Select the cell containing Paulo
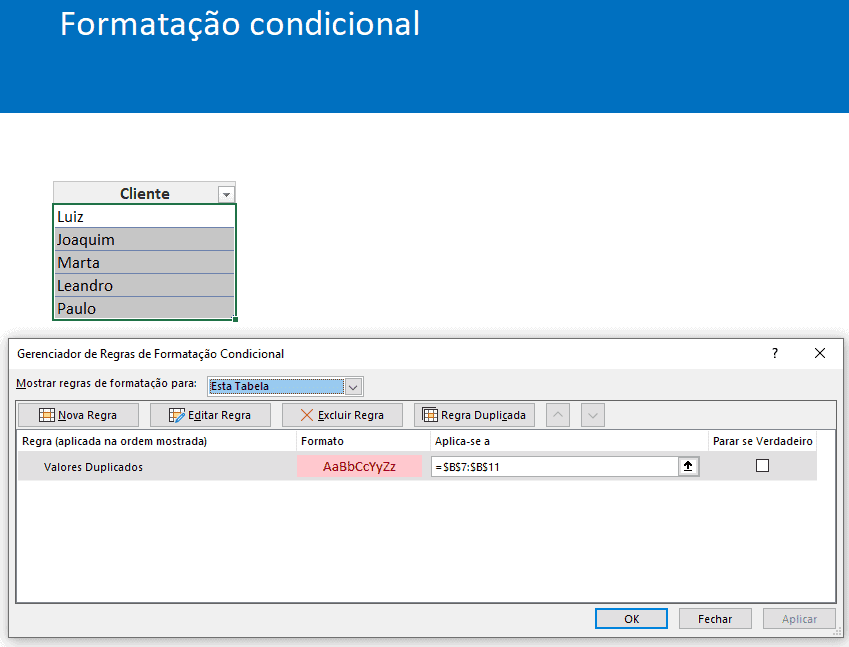Viewport: 849px width, 647px height. (x=145, y=308)
